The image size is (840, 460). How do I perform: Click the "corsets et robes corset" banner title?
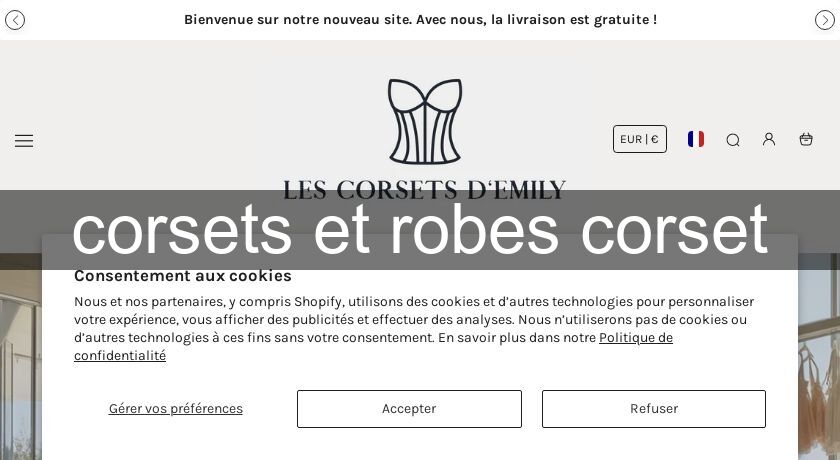click(x=420, y=230)
